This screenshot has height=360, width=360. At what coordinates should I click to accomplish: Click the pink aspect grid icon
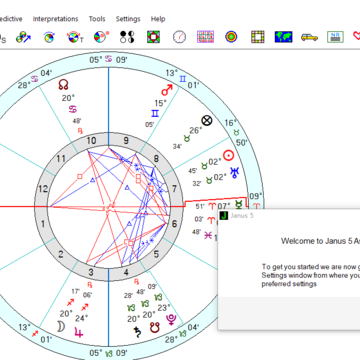click(205, 37)
